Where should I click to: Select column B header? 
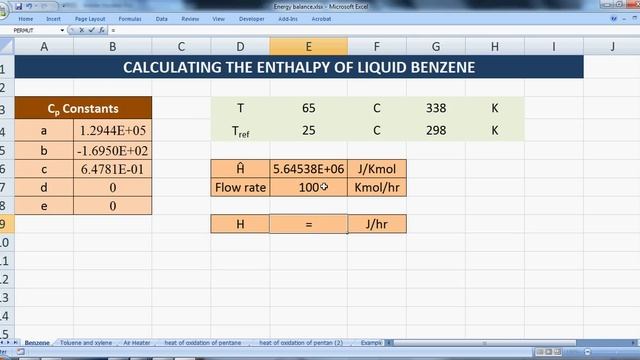click(x=112, y=47)
